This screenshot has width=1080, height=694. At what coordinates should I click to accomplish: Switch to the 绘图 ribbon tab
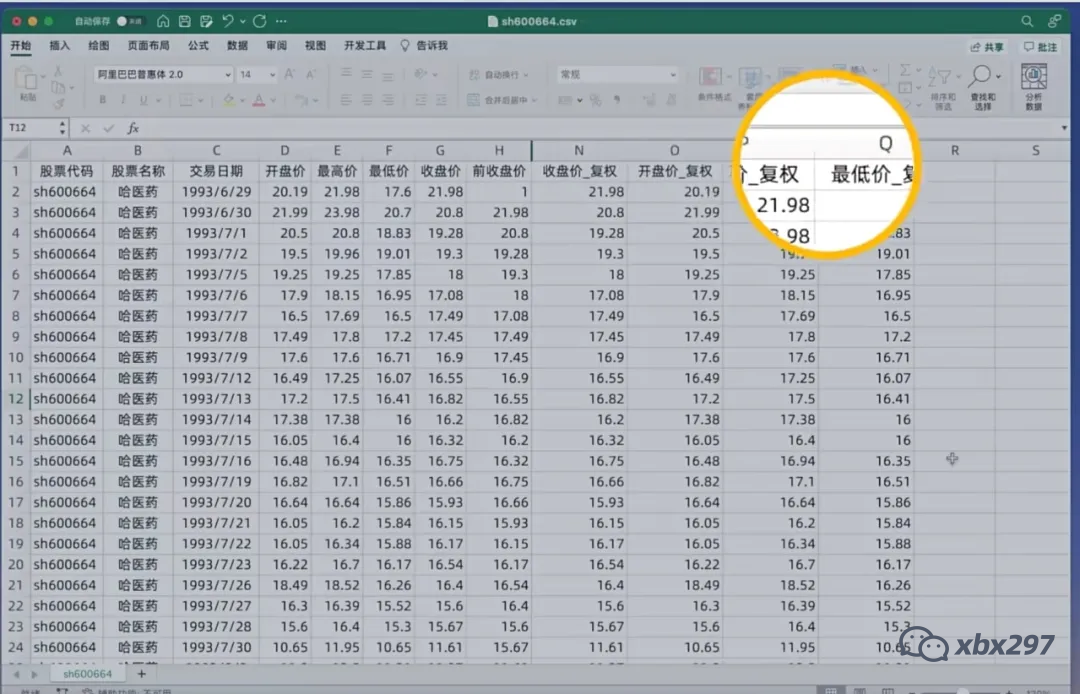point(98,45)
